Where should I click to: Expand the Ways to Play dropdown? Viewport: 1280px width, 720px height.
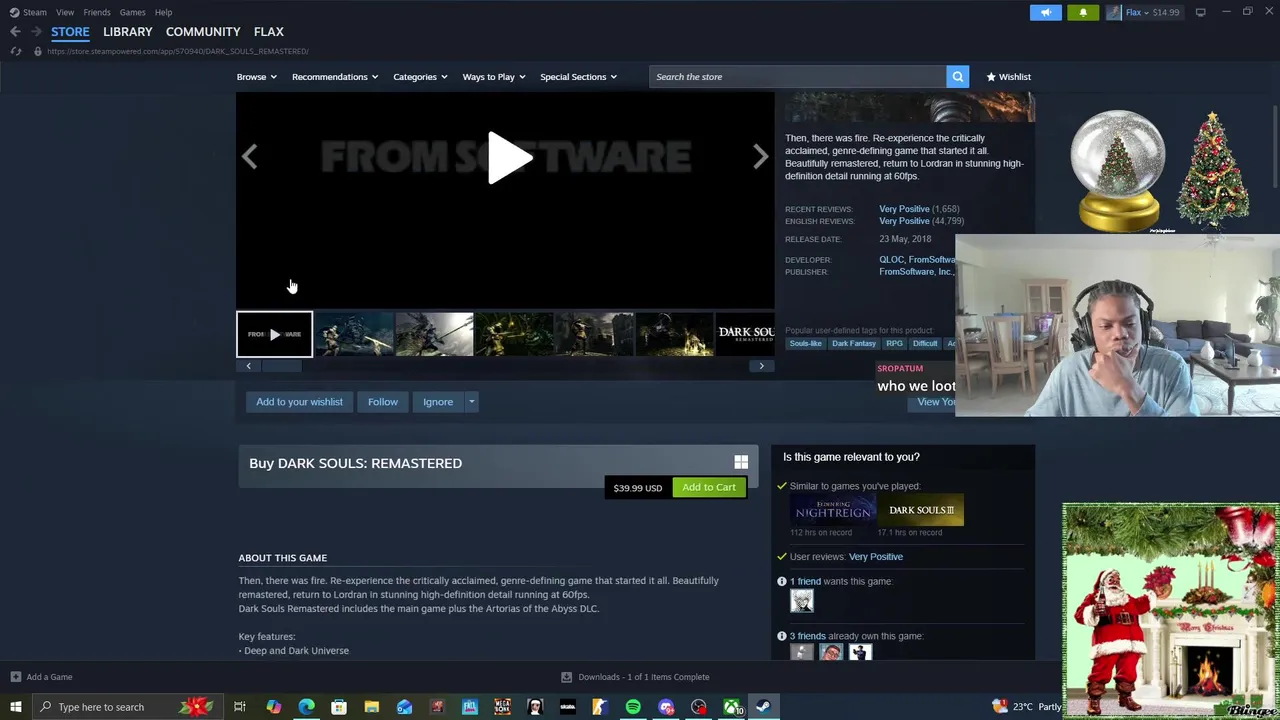pyautogui.click(x=494, y=77)
